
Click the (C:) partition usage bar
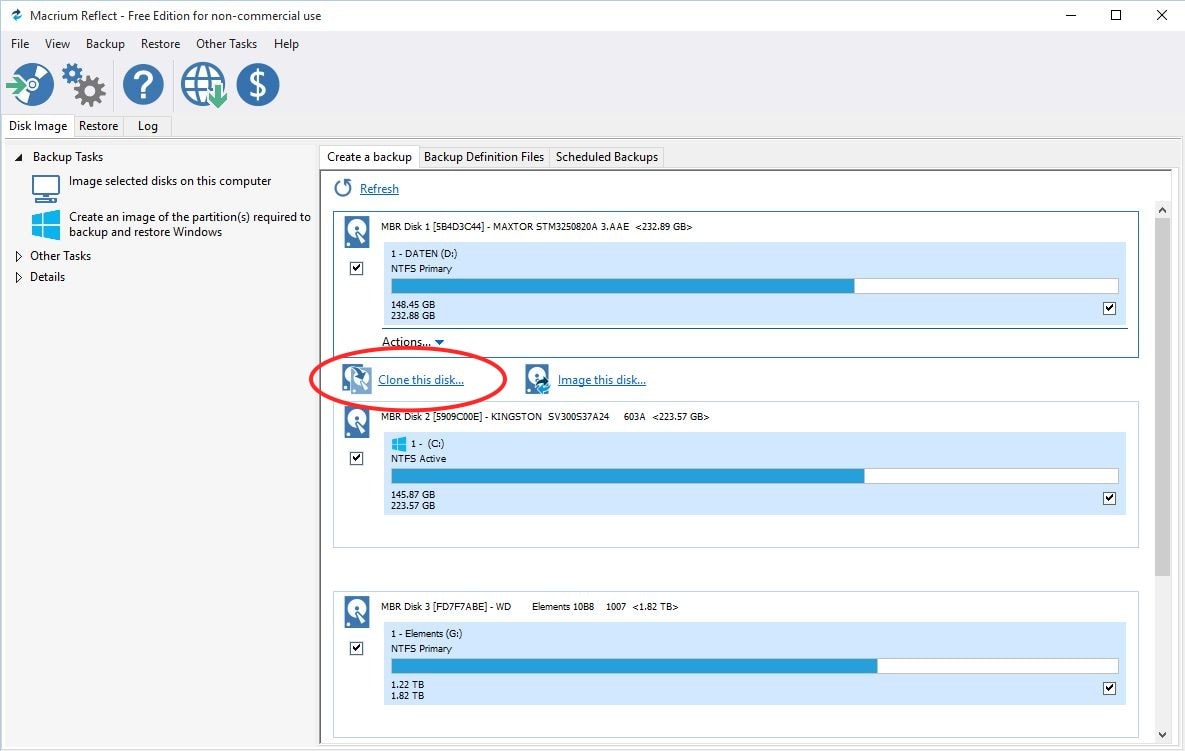754,476
